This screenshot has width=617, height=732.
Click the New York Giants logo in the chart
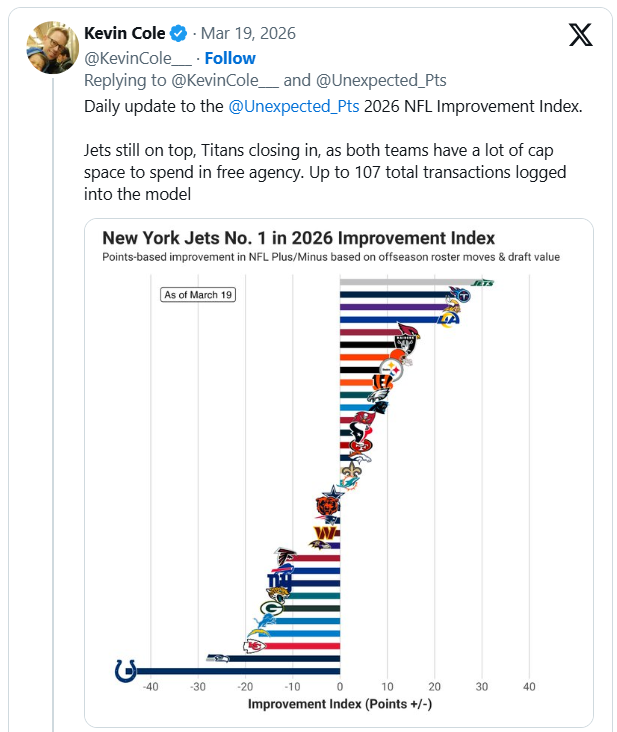pos(279,580)
